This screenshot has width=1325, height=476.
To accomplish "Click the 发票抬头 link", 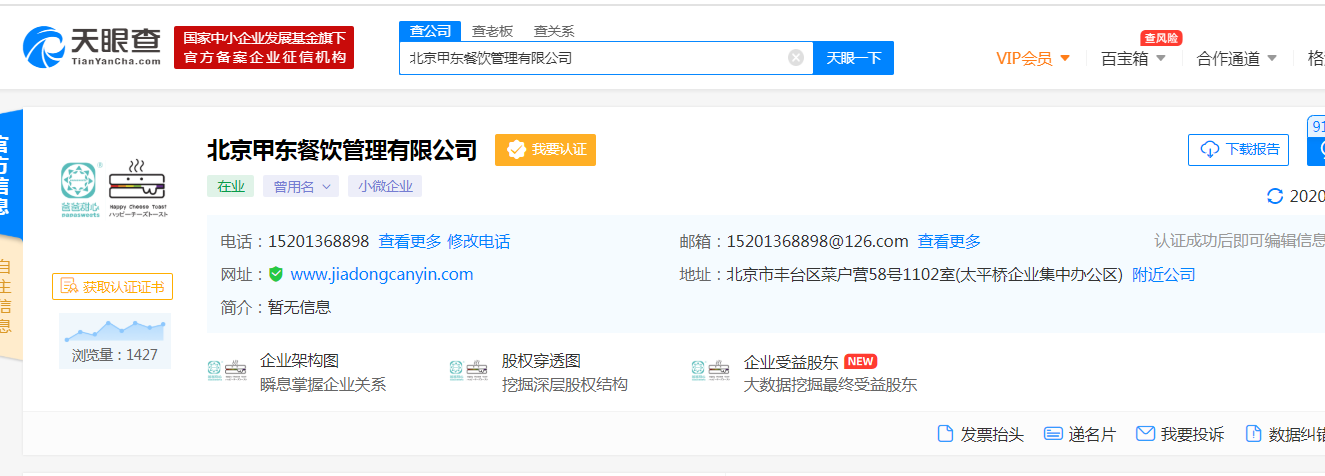I will (x=992, y=434).
